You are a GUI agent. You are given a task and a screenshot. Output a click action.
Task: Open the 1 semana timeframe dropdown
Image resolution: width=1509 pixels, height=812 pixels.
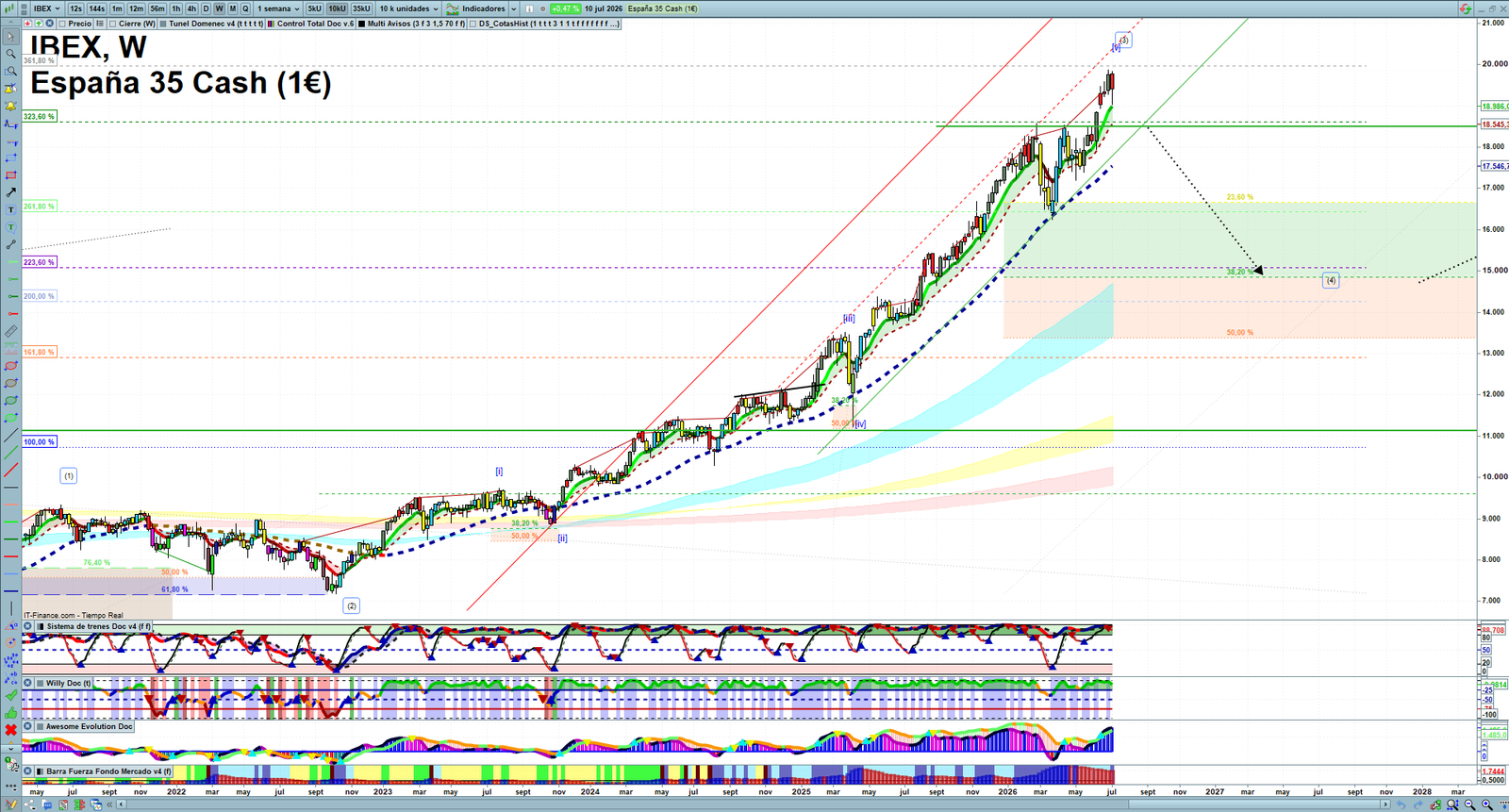pyautogui.click(x=278, y=8)
